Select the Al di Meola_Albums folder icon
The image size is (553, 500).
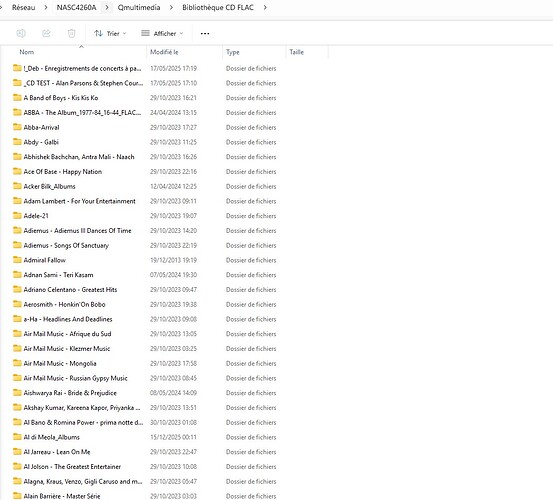click(x=17, y=437)
